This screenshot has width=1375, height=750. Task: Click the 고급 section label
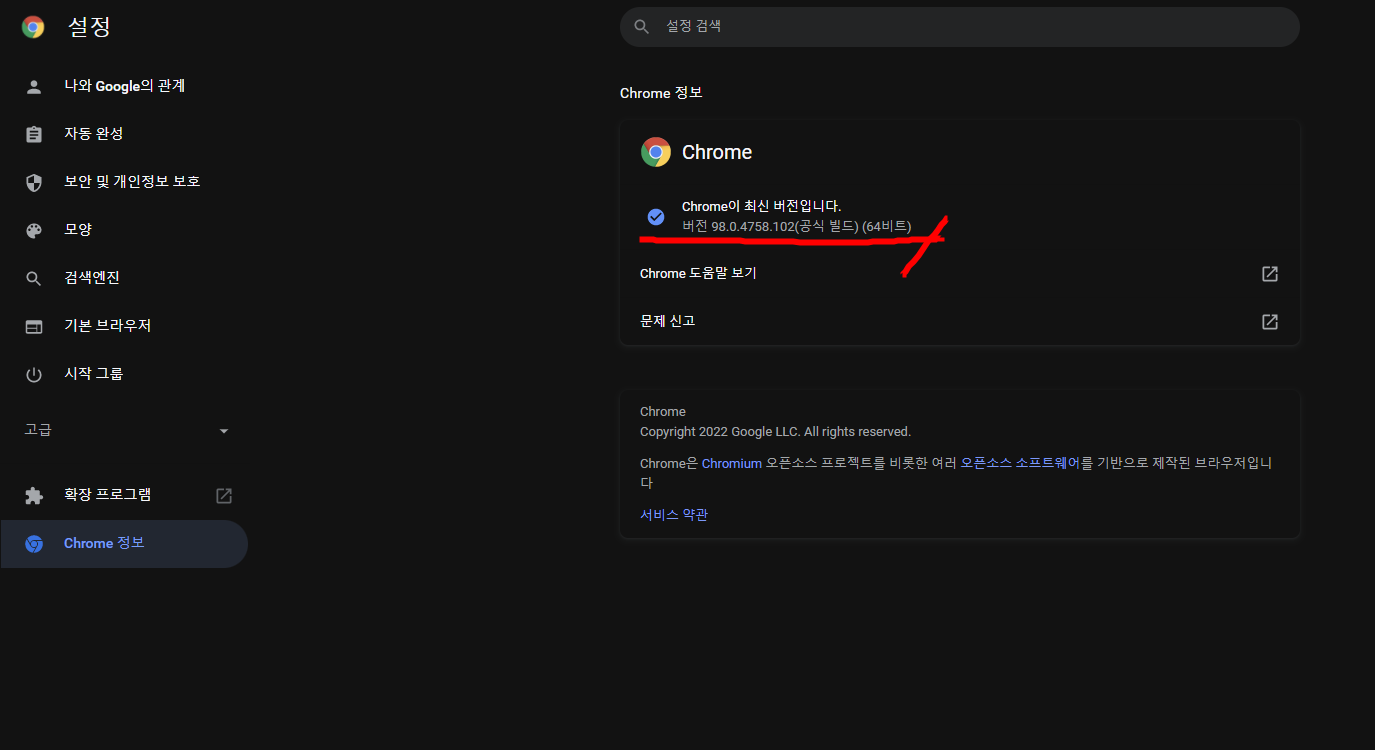[x=38, y=430]
